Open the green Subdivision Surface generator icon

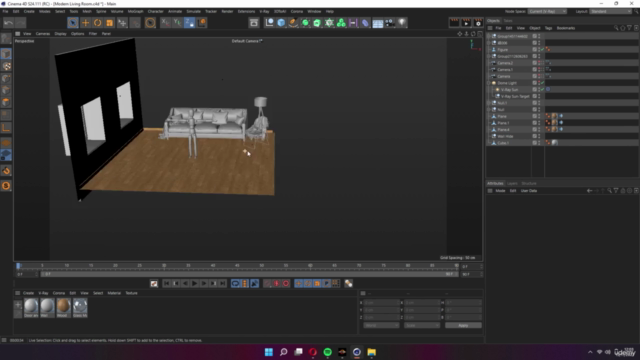305,23
